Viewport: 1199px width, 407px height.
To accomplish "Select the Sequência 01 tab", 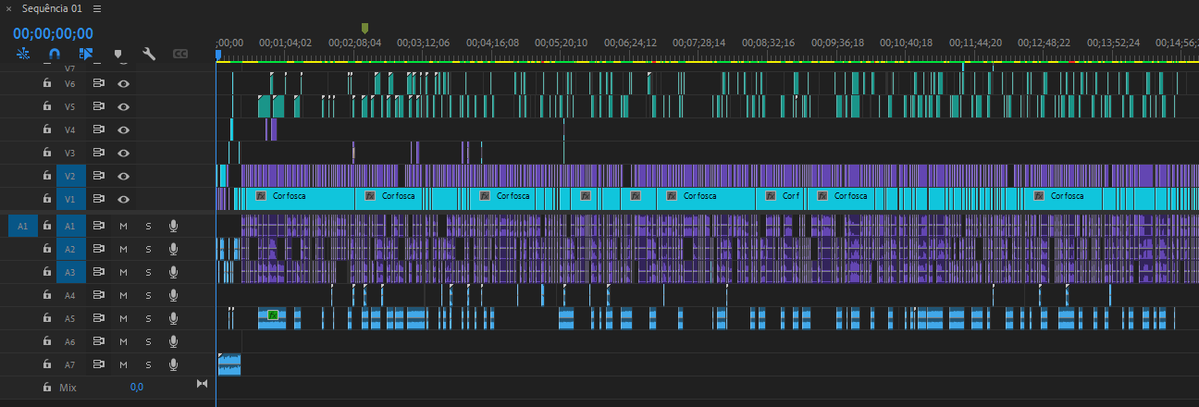I will point(52,8).
